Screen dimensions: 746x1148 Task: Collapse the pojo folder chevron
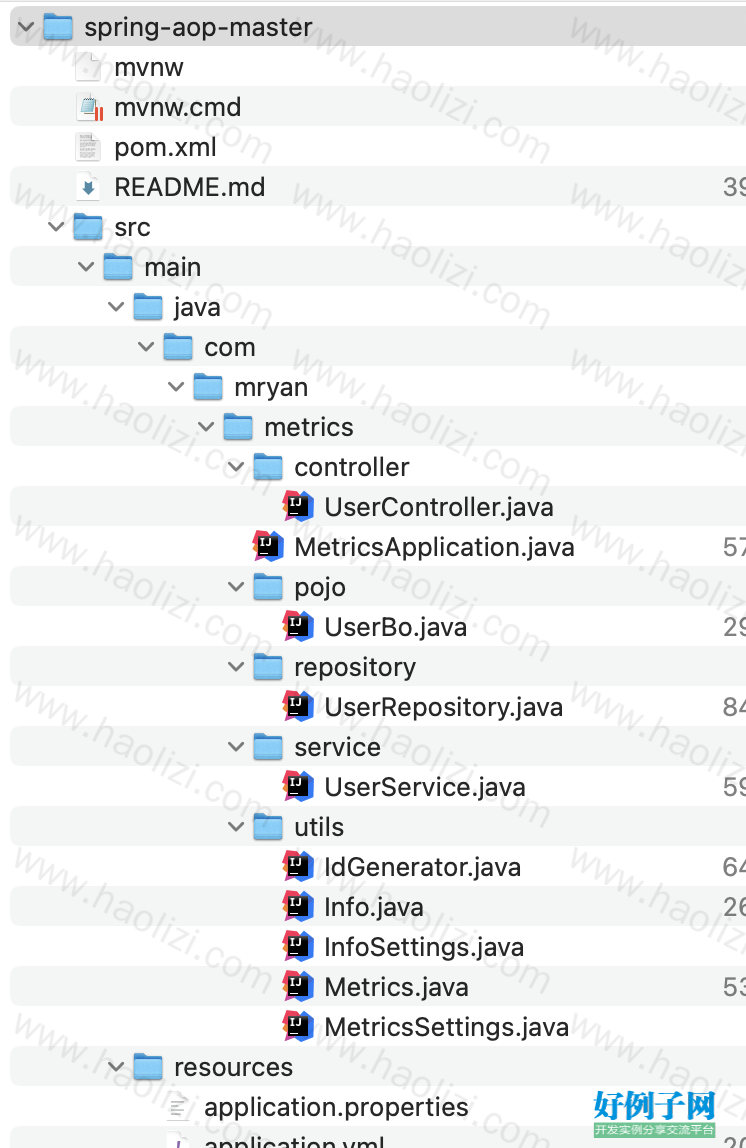pyautogui.click(x=236, y=587)
